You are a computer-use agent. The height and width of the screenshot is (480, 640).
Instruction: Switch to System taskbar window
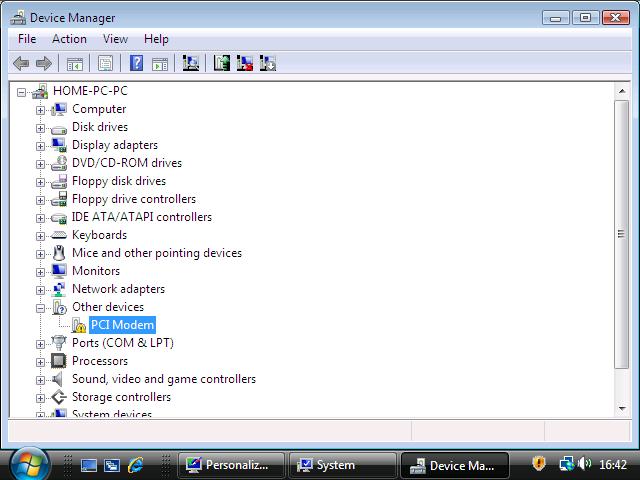pos(342,465)
